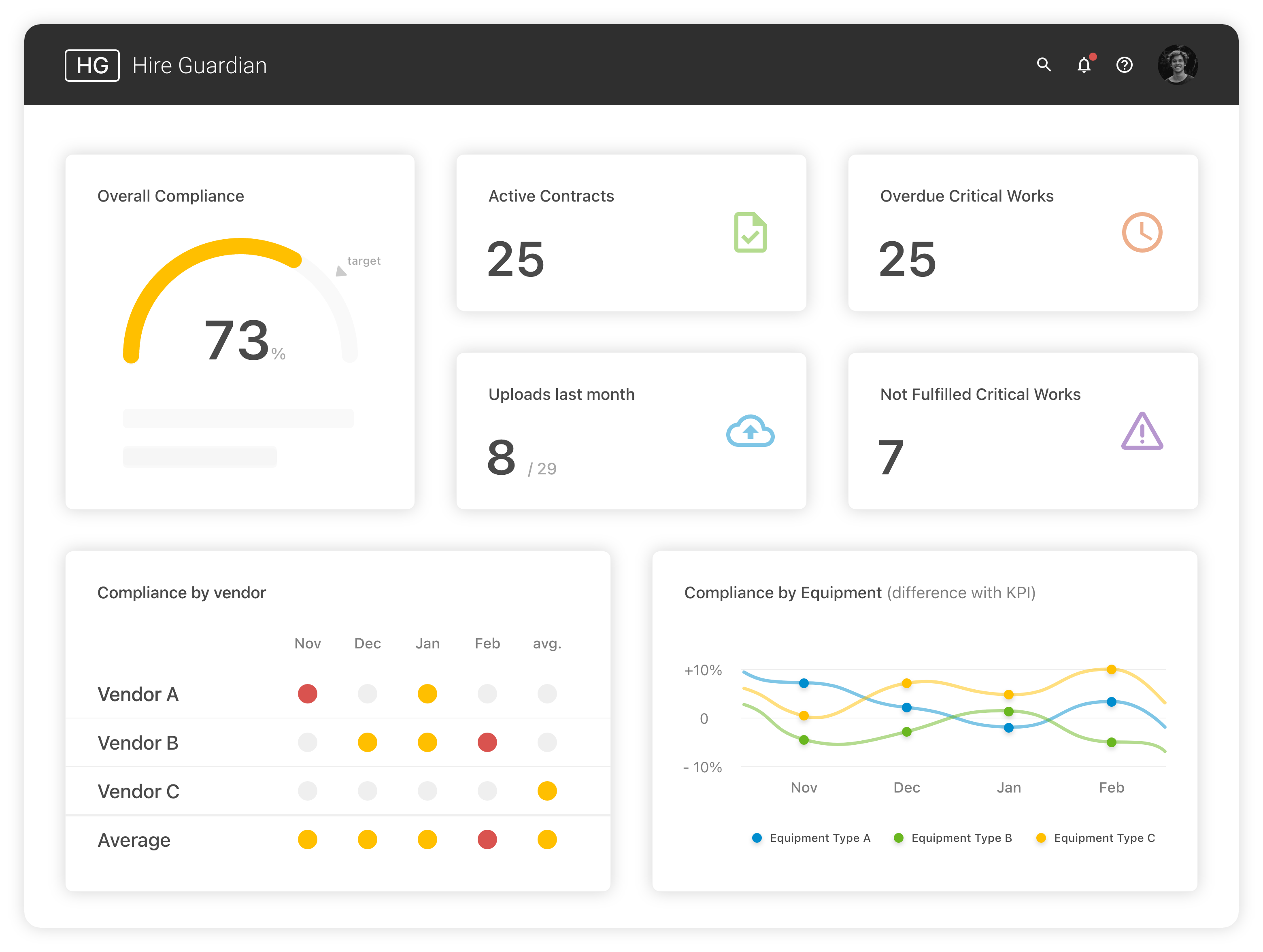Toggle Equipment Type B in the chart legend
This screenshot has height=952, width=1263.
click(x=953, y=838)
